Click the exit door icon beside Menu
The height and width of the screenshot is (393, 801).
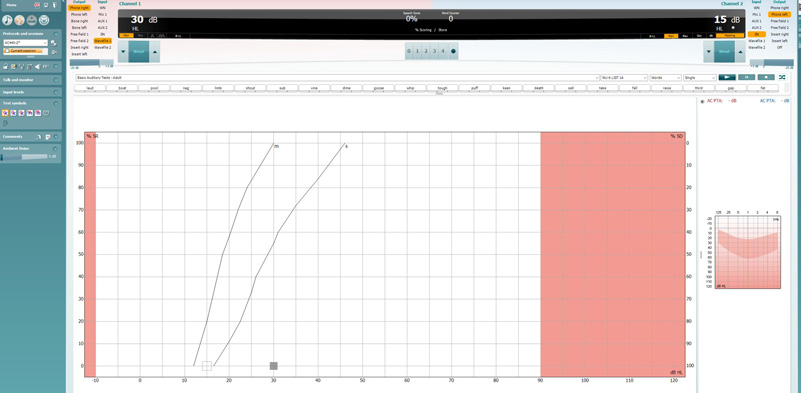tap(54, 5)
